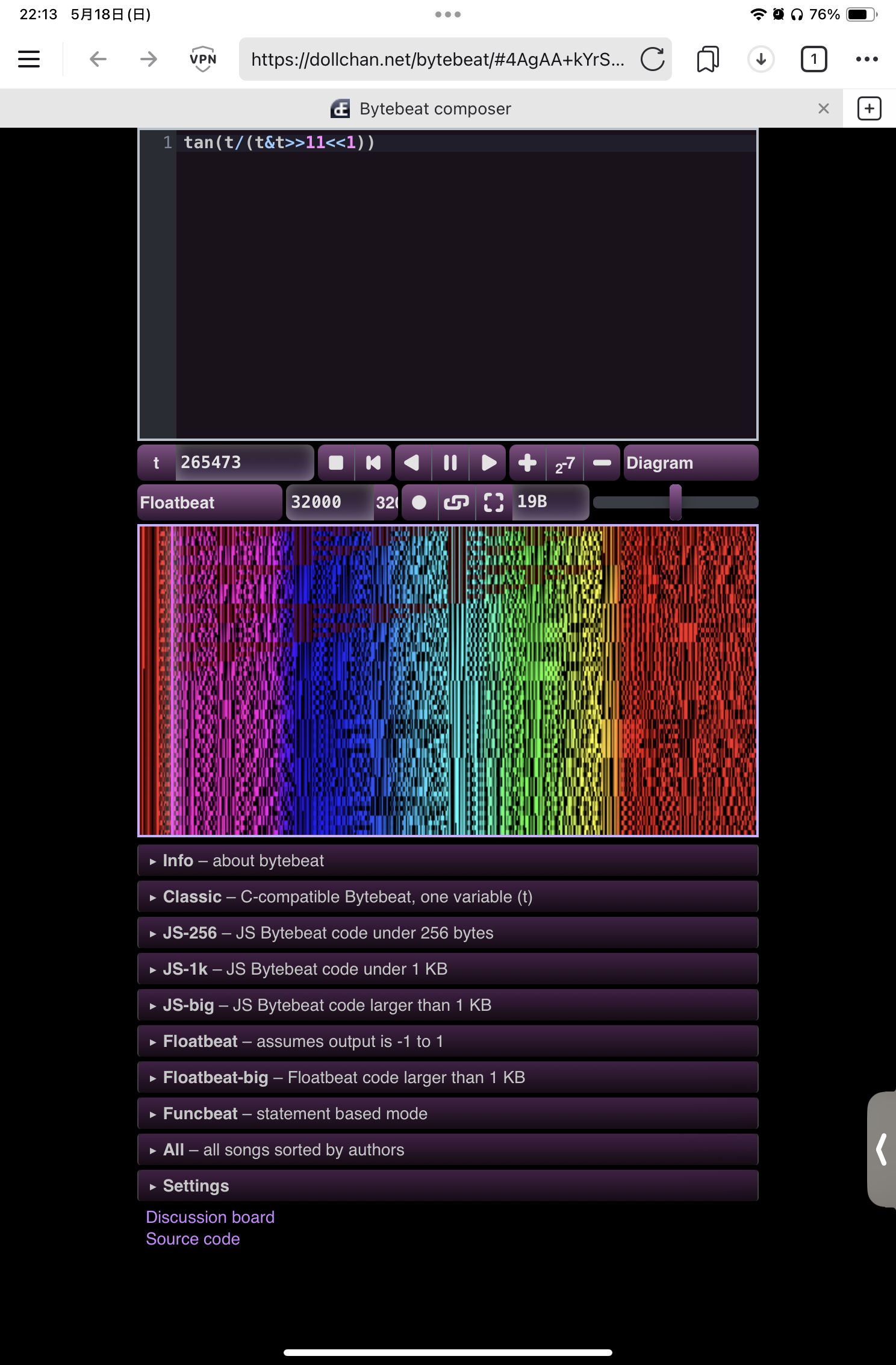Tap the clock showing 22:13
Viewport: 896px width, 1365px height.
pos(39,14)
